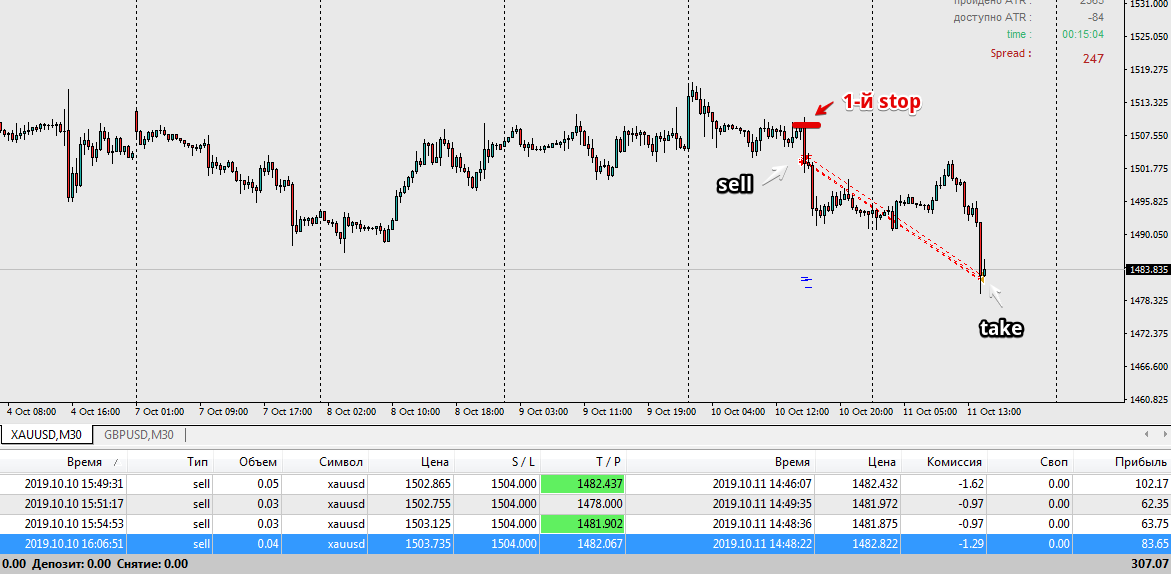Image resolution: width=1171 pixels, height=579 pixels.
Task: Select the highlighted order opened 2019.10.10 16:06:51
Action: (x=586, y=543)
